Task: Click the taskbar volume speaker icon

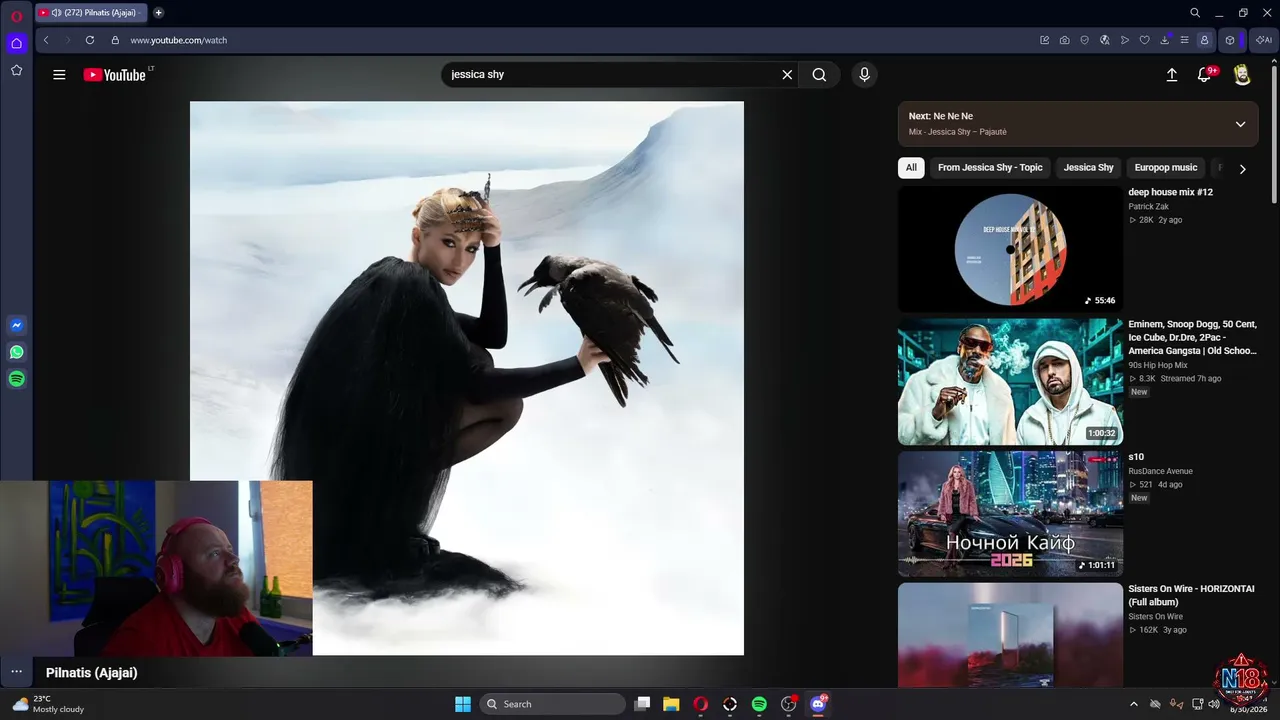Action: (x=1214, y=704)
